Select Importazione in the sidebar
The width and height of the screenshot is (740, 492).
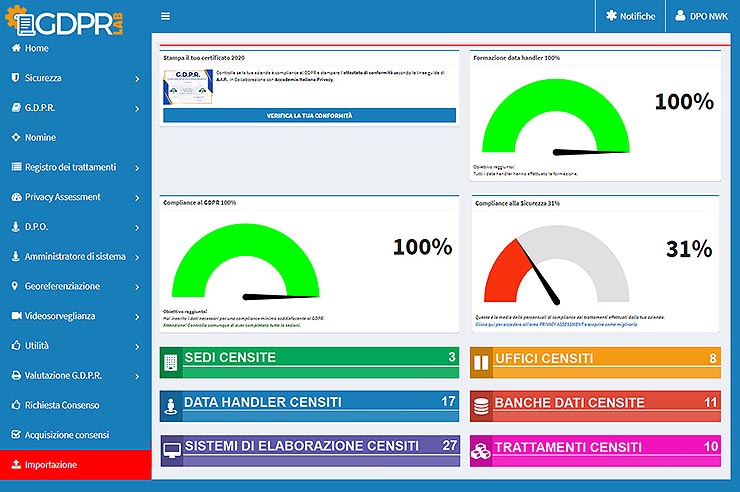tap(50, 465)
